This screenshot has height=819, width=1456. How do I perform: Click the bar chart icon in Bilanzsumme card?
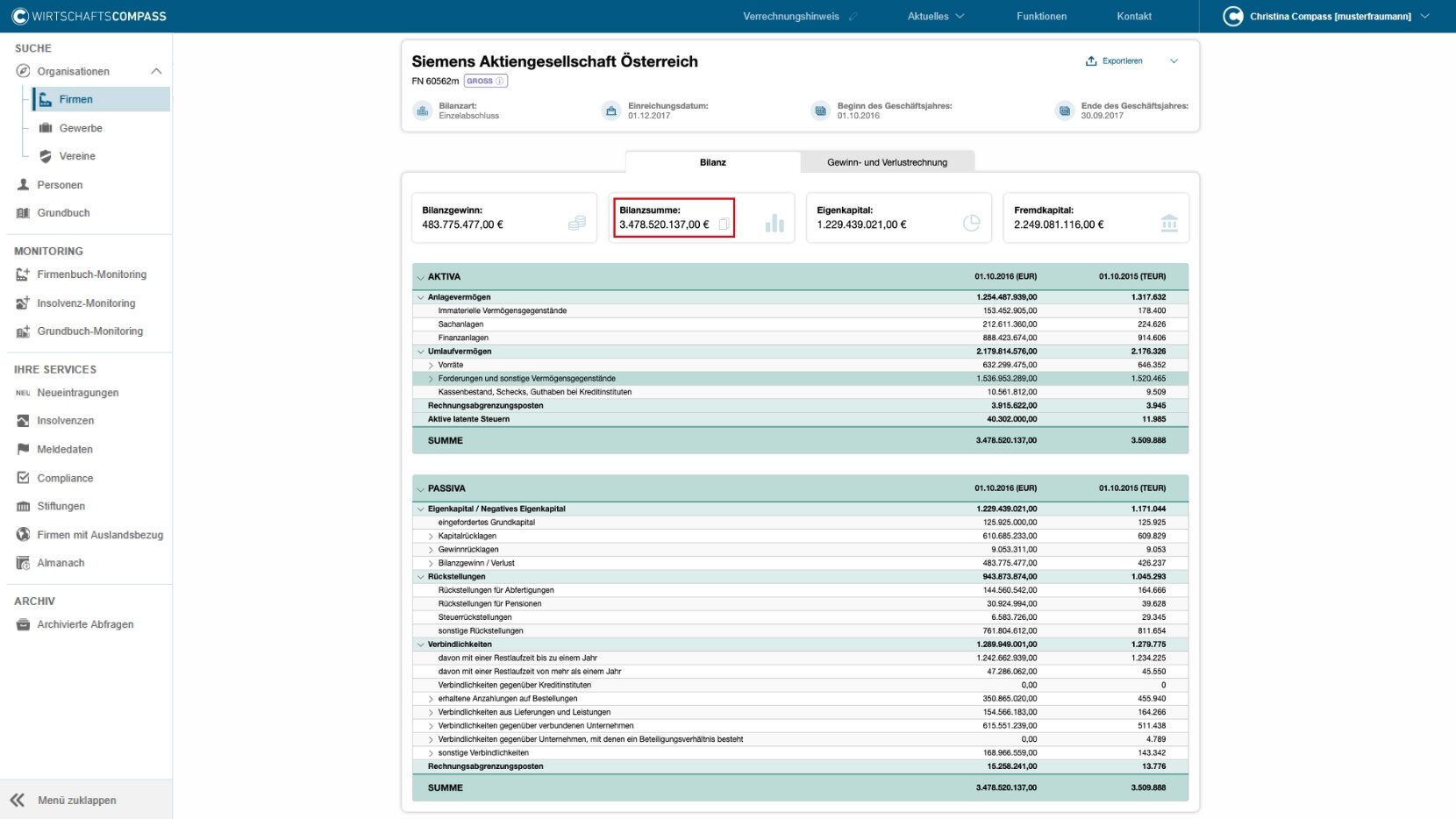(774, 223)
